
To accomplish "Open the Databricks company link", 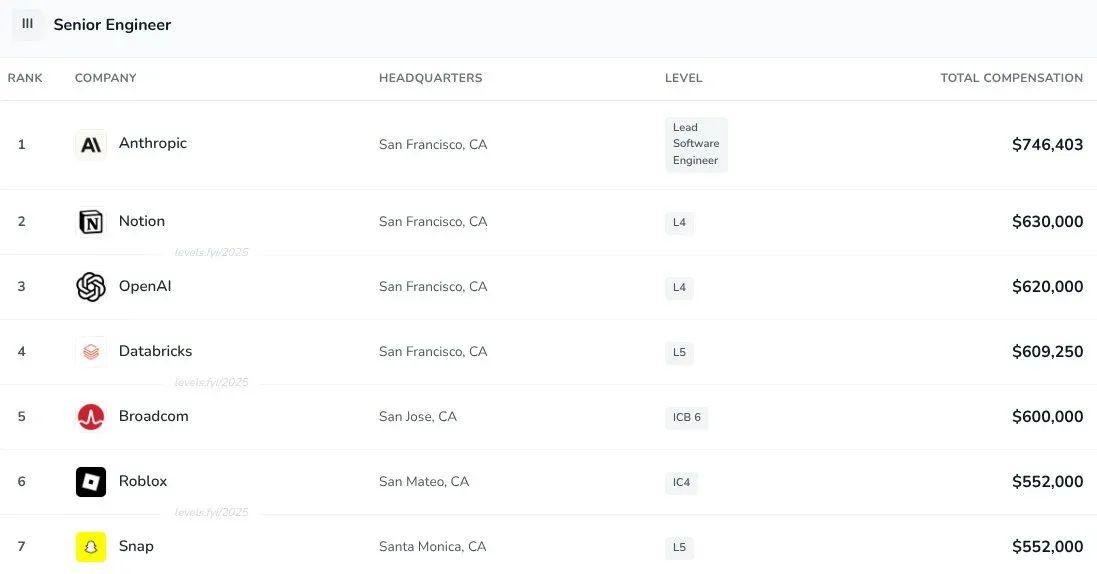I will (x=155, y=351).
